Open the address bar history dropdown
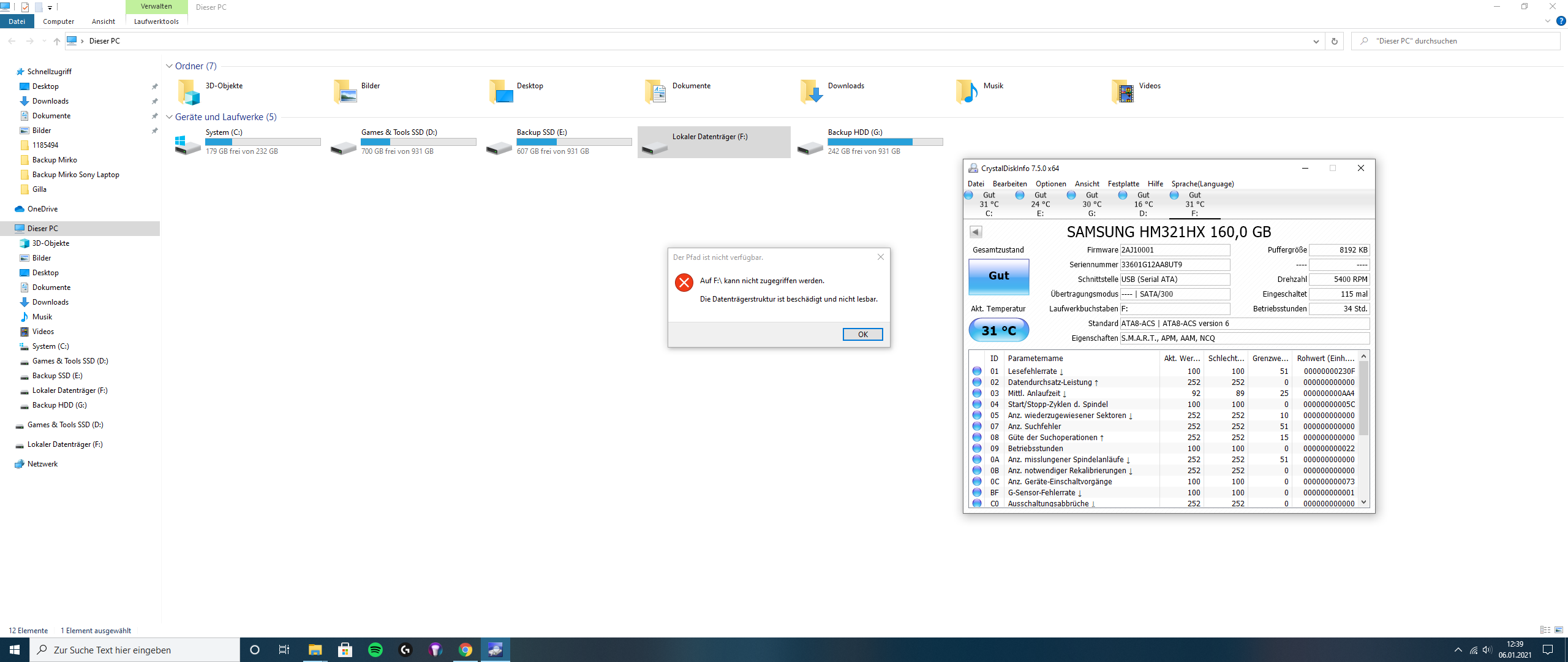The width and height of the screenshot is (1568, 662). (x=1316, y=41)
